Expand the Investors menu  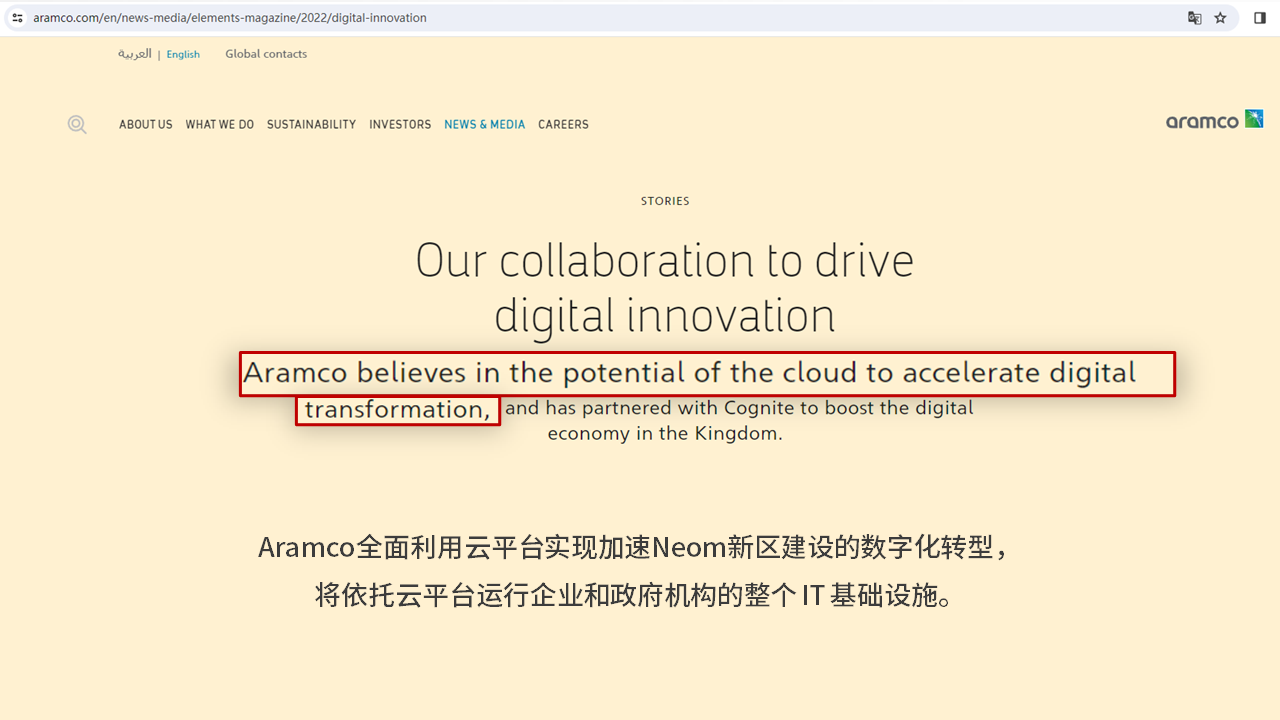point(400,125)
